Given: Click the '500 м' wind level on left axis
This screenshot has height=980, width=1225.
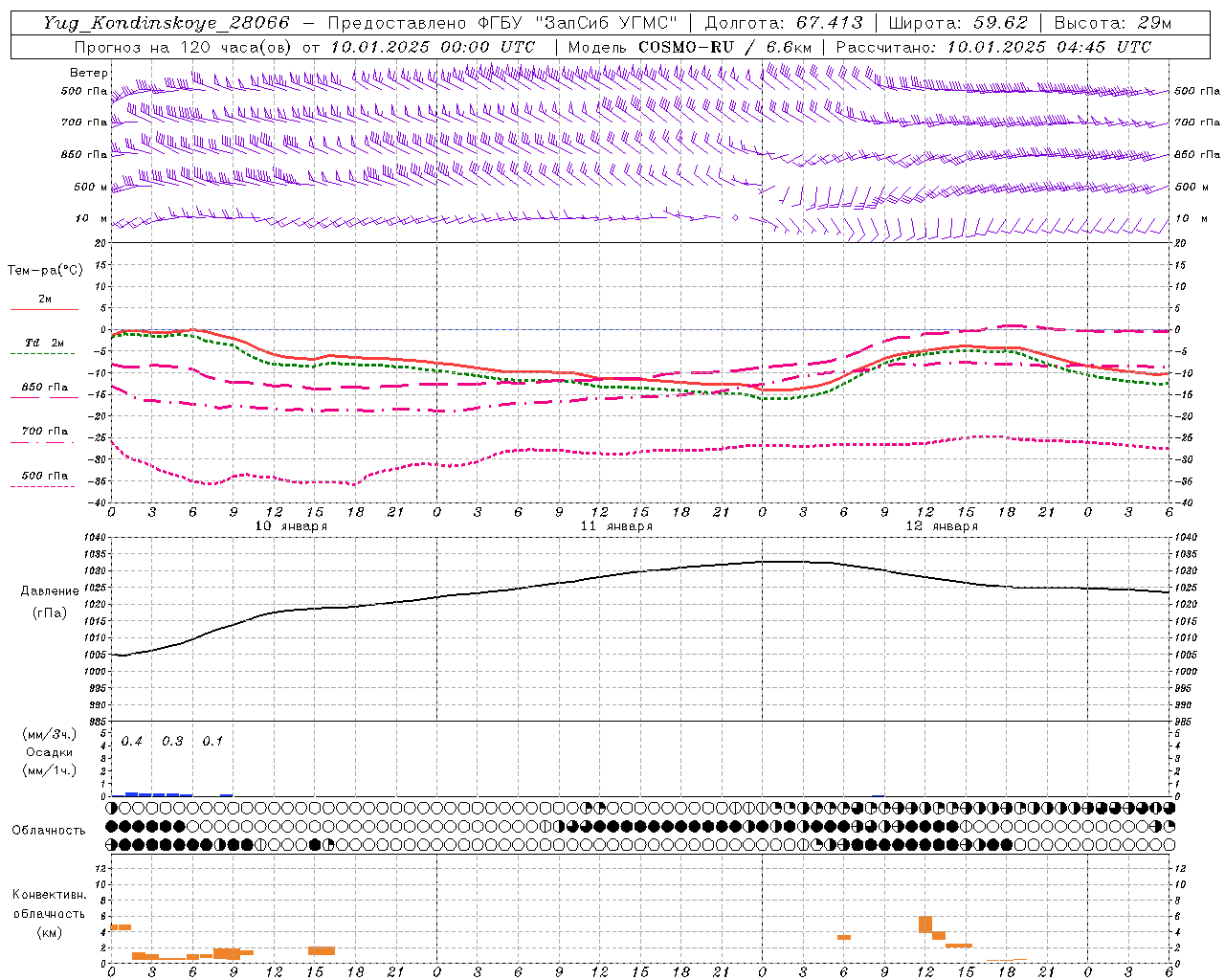Looking at the screenshot, I should point(91,187).
